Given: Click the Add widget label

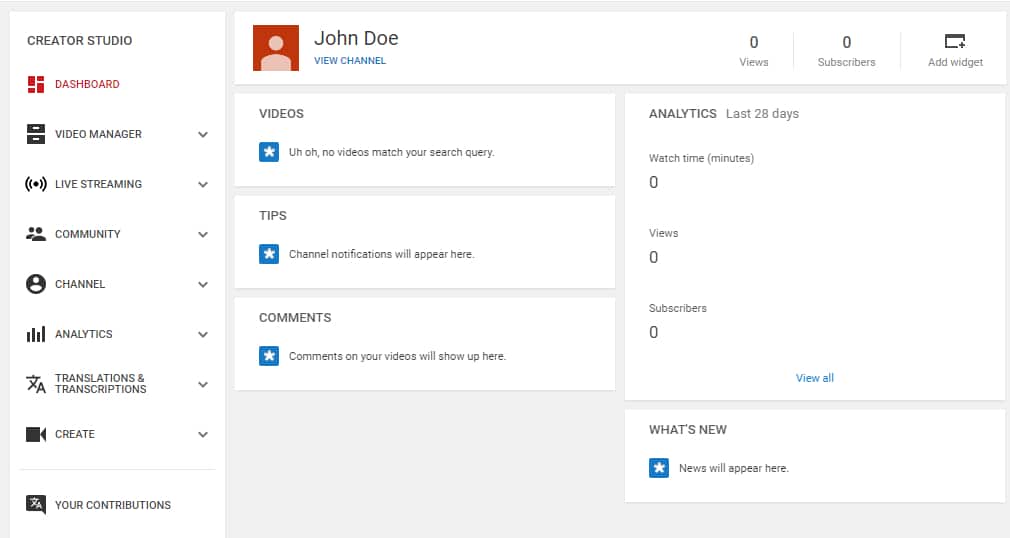Looking at the screenshot, I should tap(955, 62).
